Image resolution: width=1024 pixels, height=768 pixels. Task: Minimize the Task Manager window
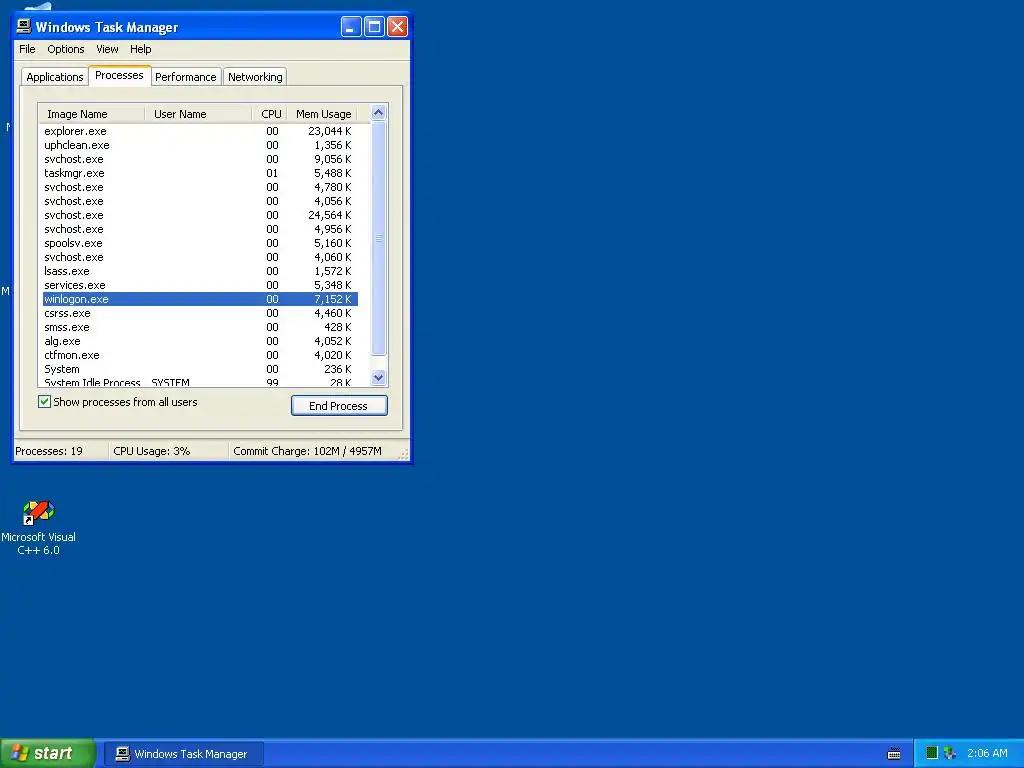(x=351, y=27)
